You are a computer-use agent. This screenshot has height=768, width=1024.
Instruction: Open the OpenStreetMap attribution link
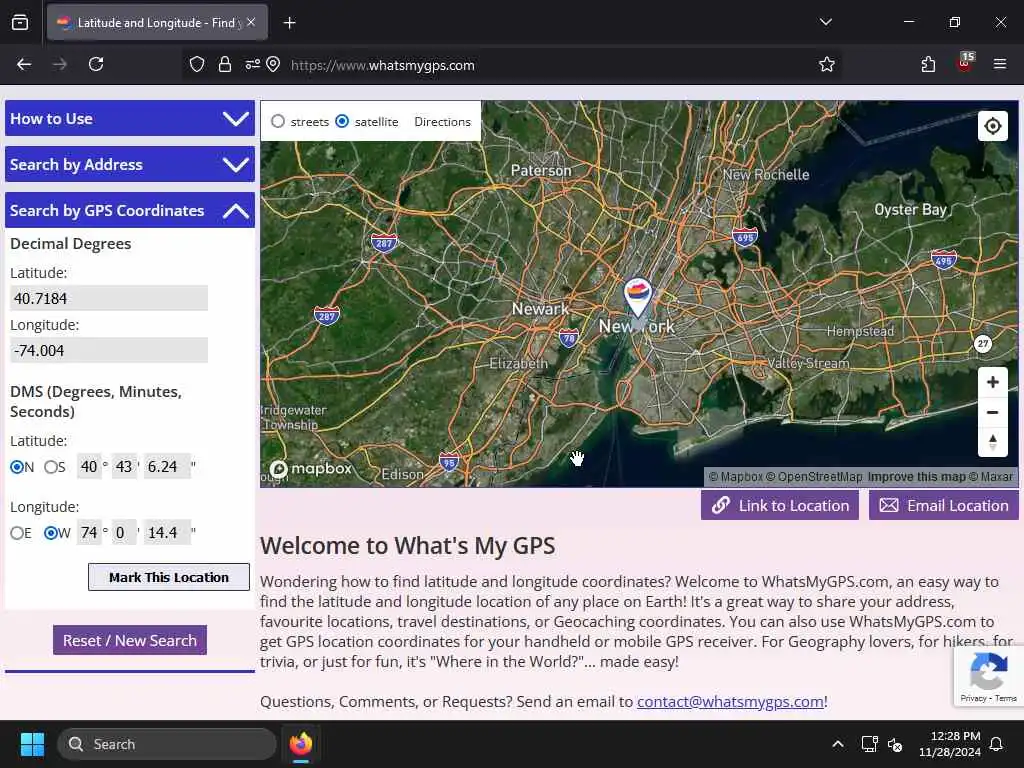click(814, 477)
